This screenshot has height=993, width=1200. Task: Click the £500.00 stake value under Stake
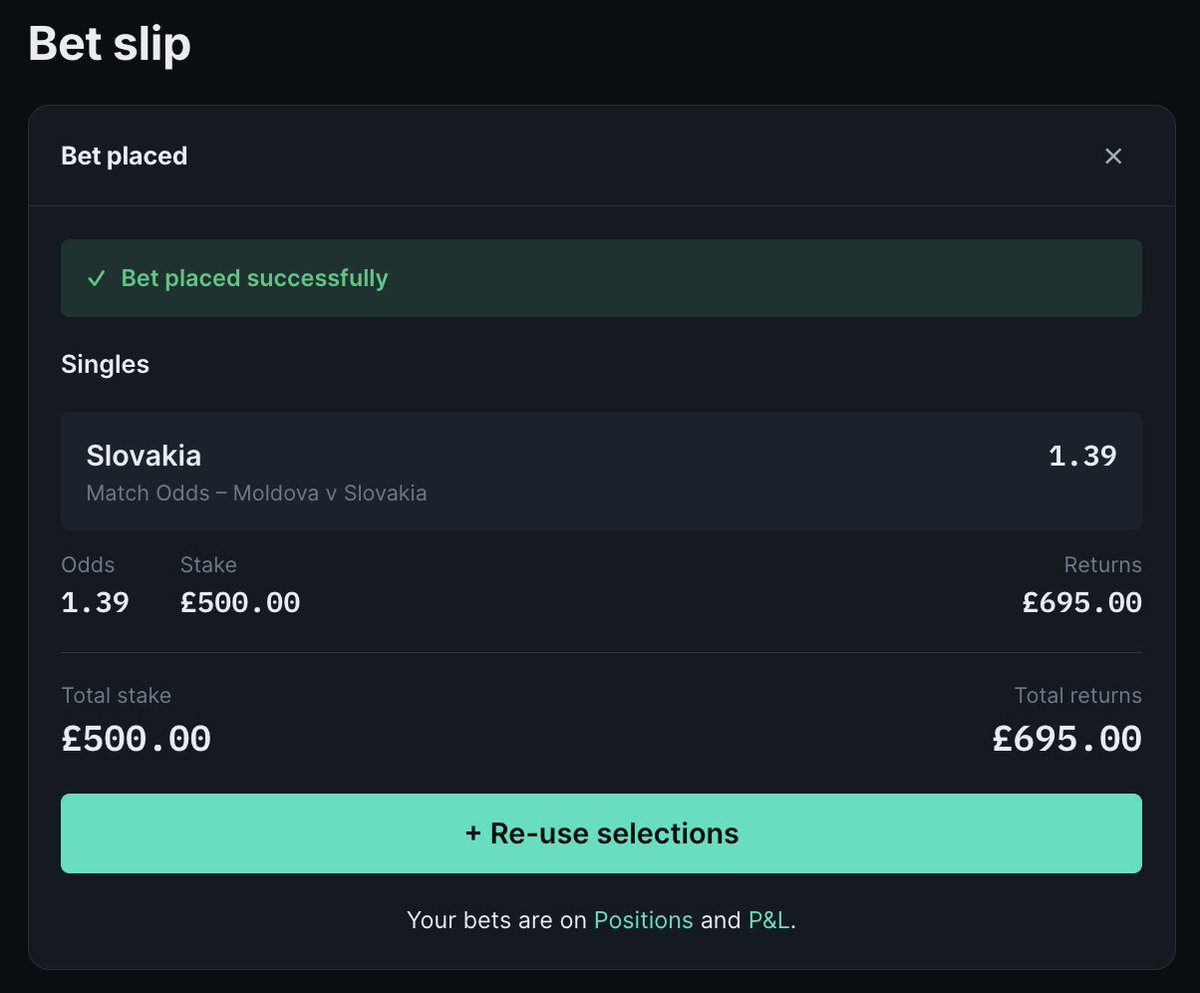tap(240, 602)
